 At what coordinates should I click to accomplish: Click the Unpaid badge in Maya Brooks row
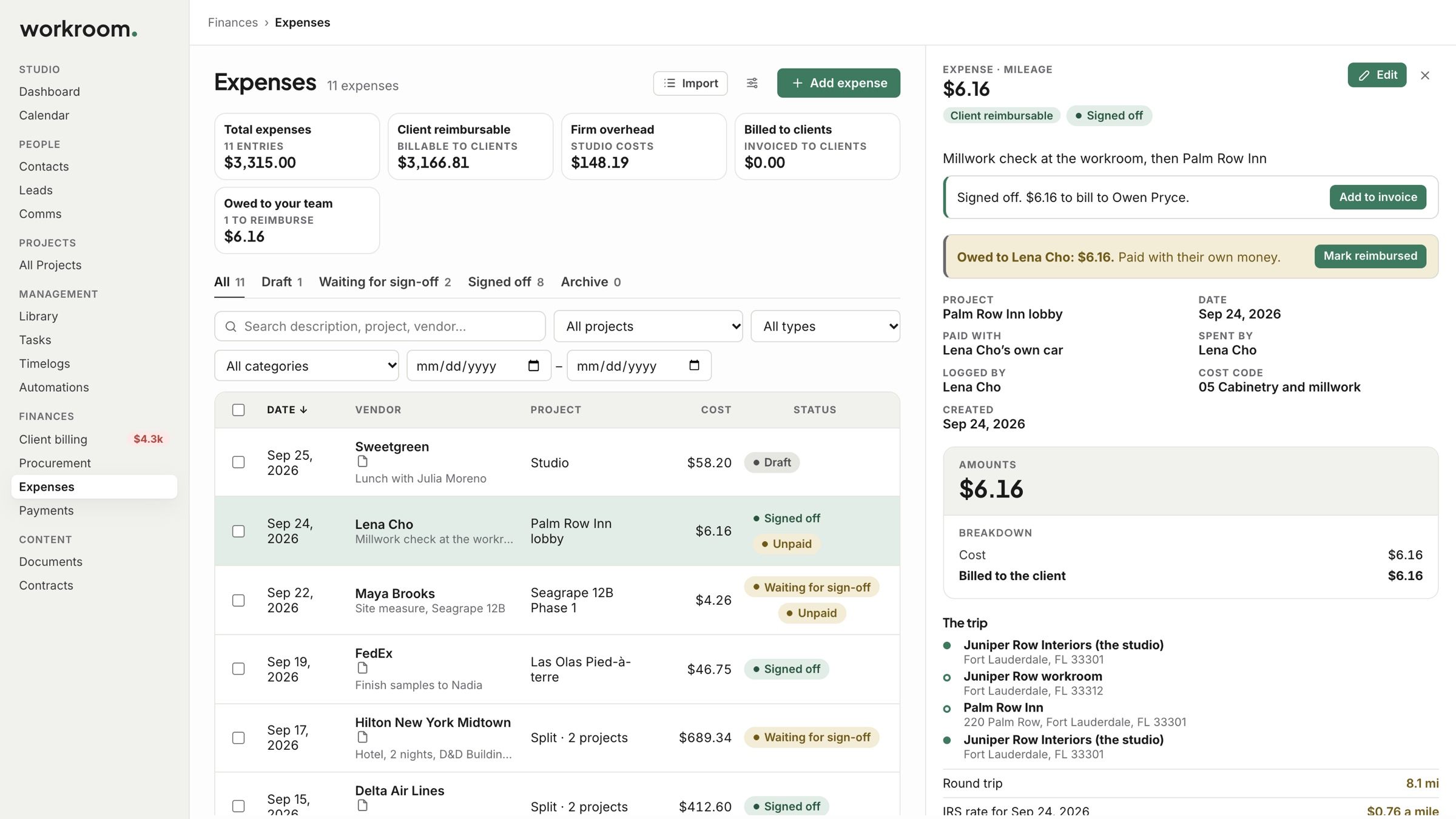click(812, 613)
